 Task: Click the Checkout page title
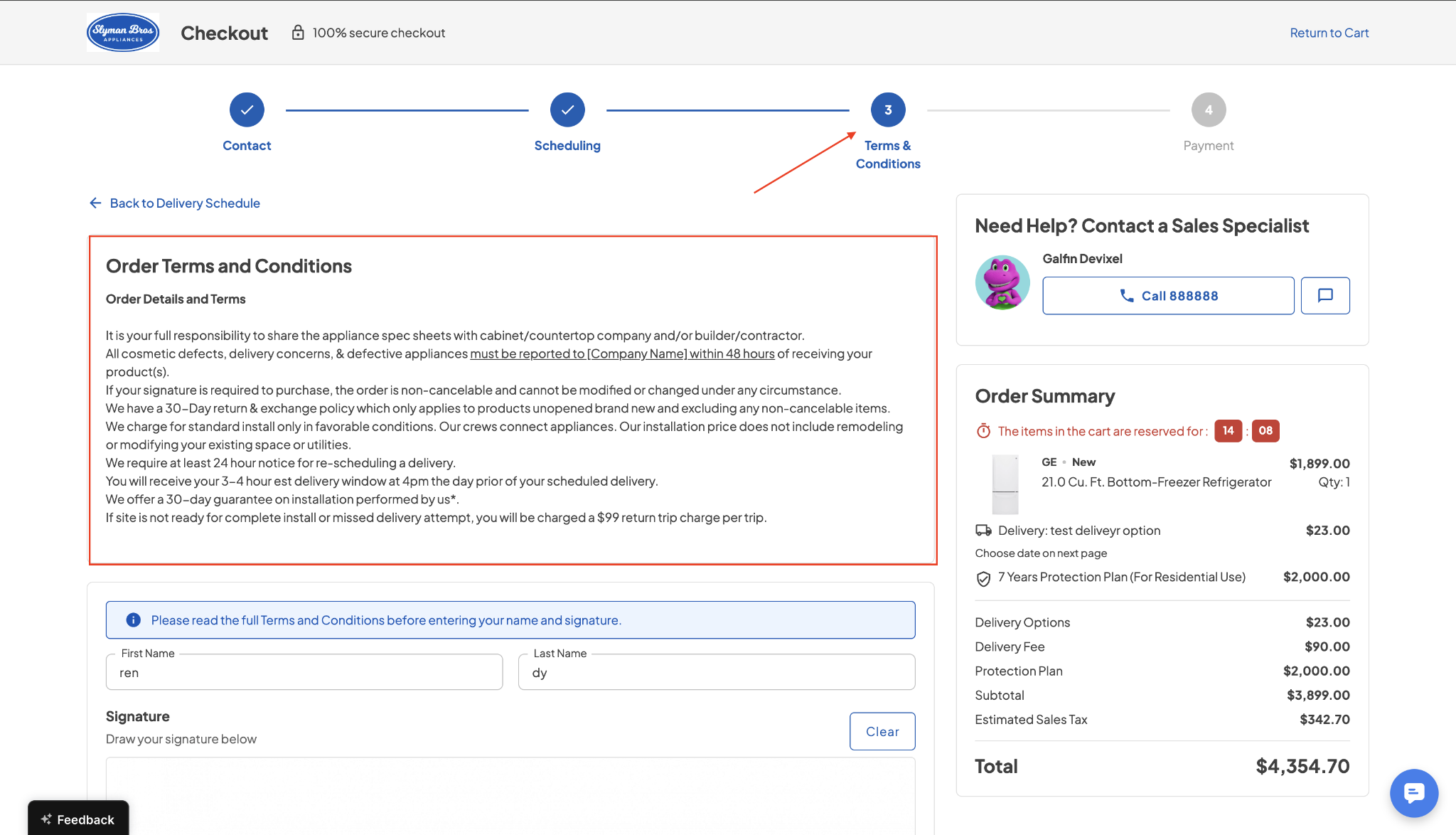pyautogui.click(x=224, y=33)
